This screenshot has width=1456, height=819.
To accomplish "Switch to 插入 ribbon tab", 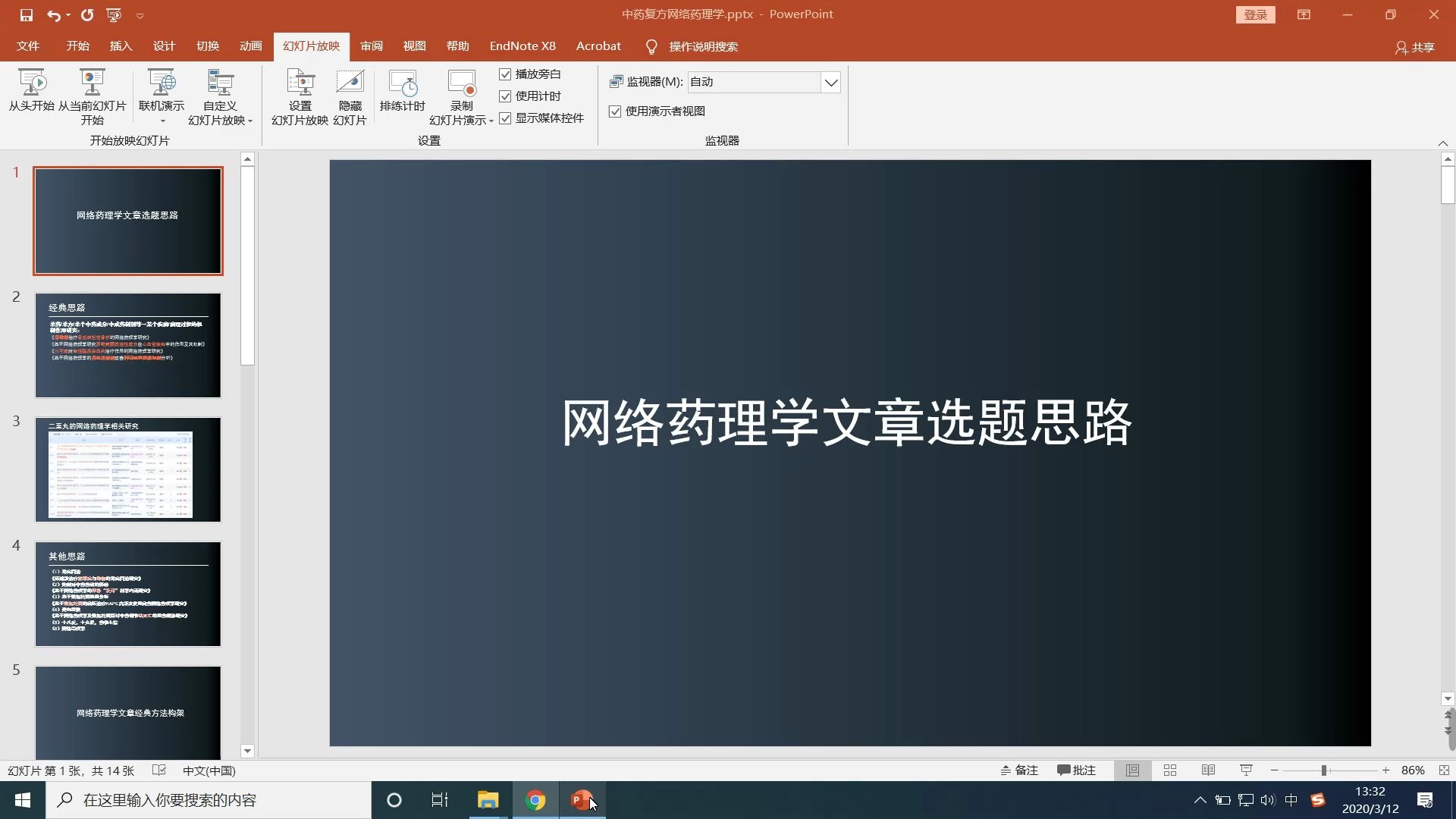I will [x=121, y=46].
